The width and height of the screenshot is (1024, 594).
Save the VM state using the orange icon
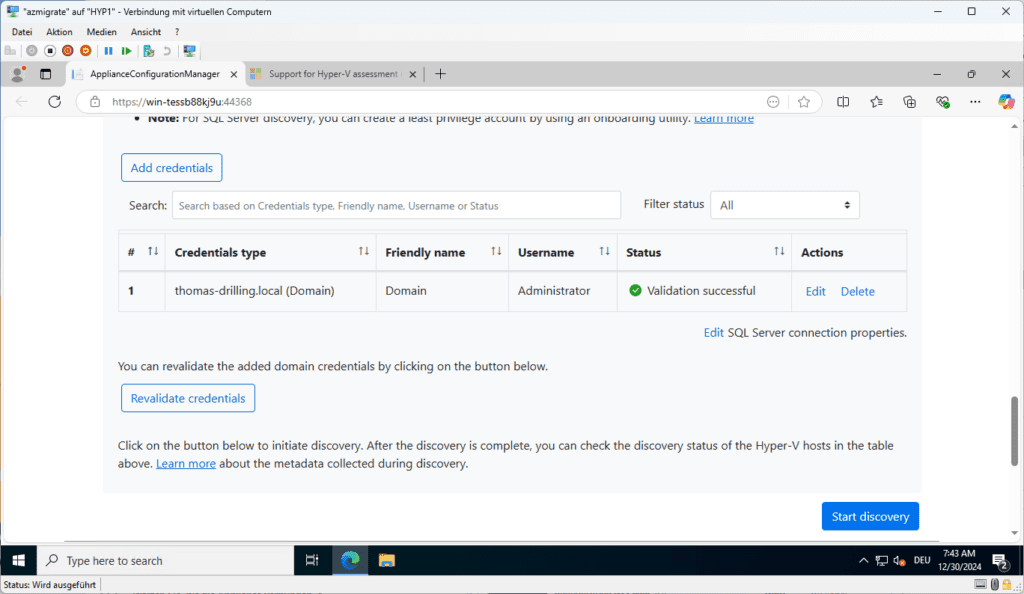(86, 51)
